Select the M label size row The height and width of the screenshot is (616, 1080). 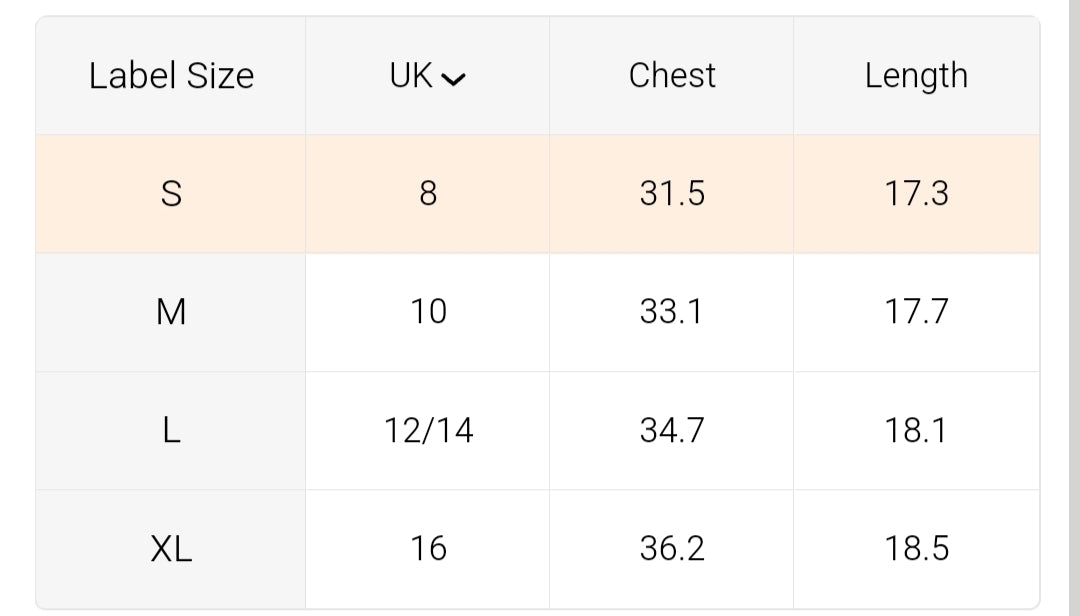pyautogui.click(x=171, y=312)
